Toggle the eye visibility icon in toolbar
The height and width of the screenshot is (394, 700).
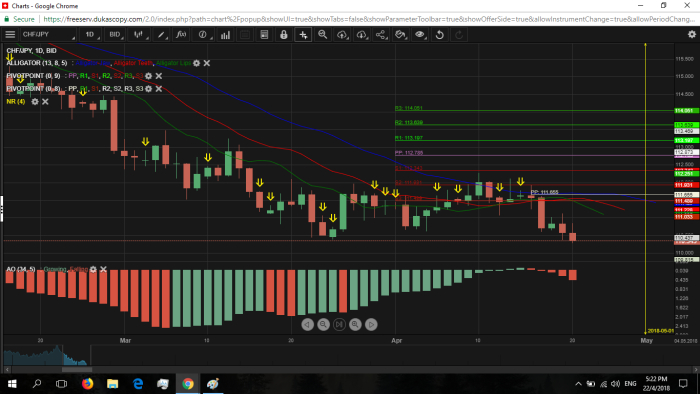(420, 34)
